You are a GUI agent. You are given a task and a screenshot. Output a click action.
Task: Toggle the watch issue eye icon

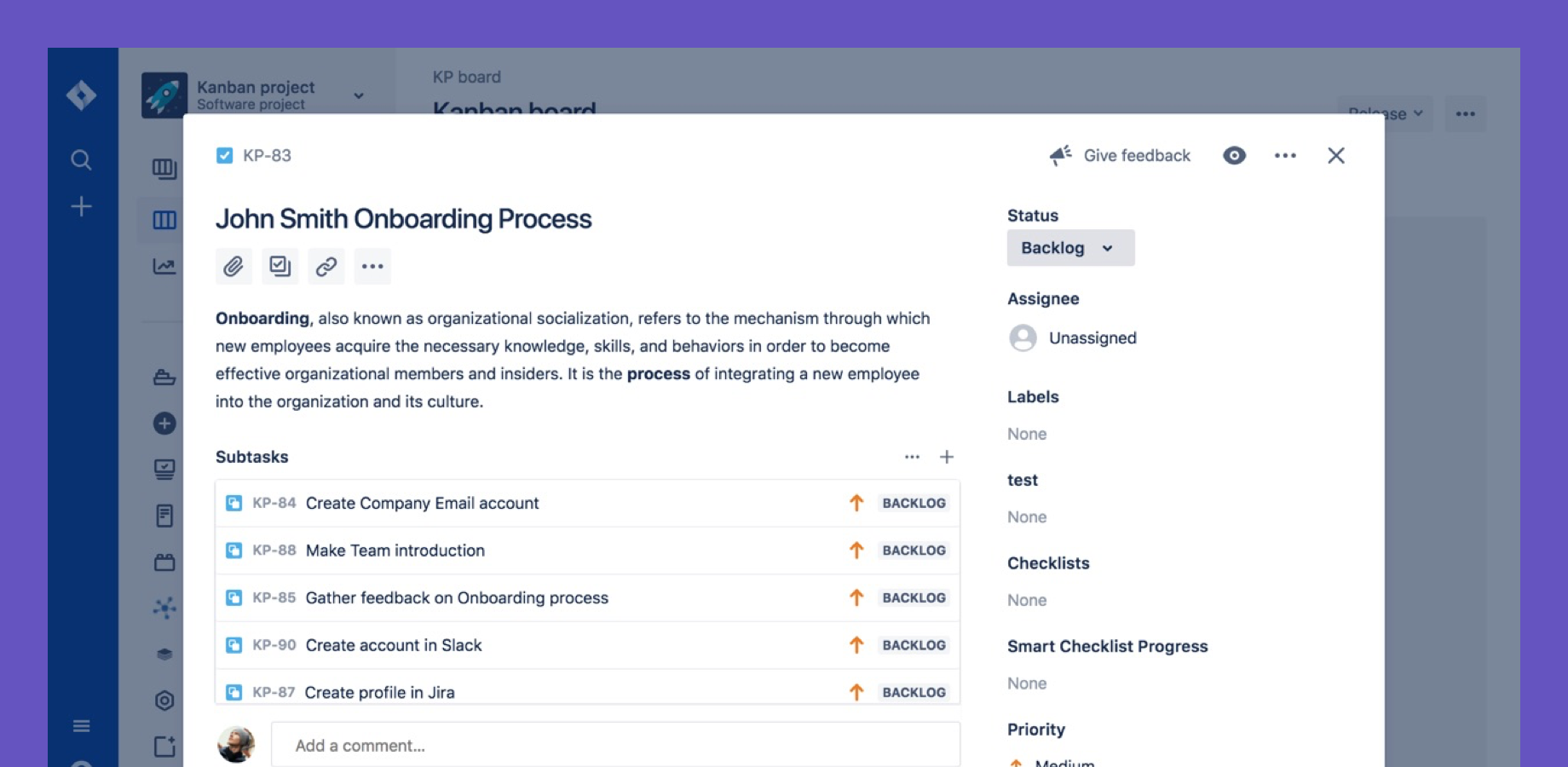pos(1234,155)
